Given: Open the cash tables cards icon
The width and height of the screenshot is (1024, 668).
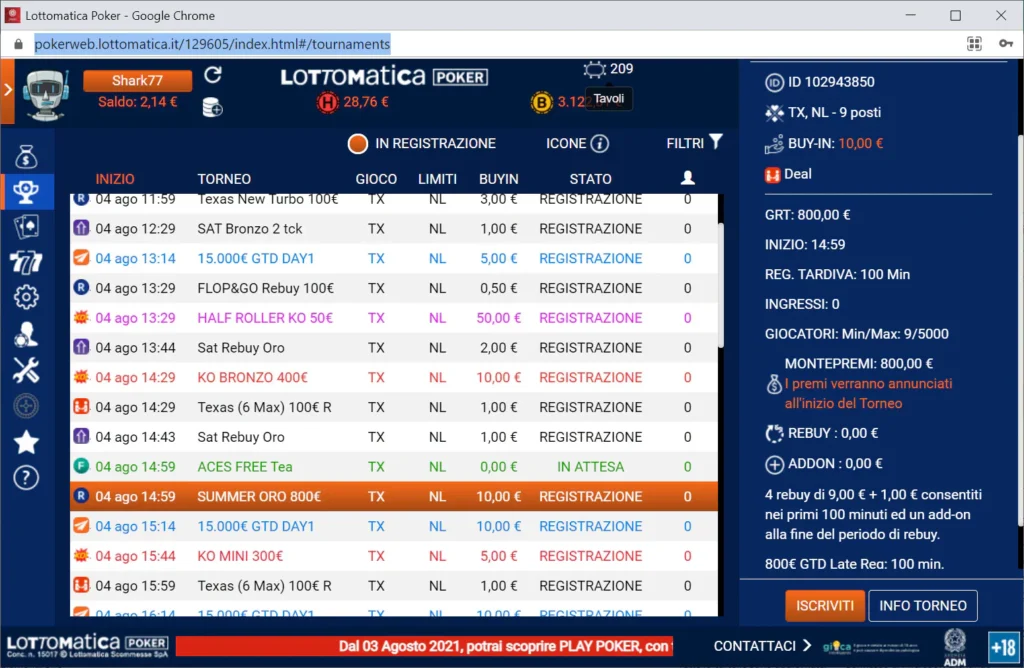Looking at the screenshot, I should pos(26,227).
